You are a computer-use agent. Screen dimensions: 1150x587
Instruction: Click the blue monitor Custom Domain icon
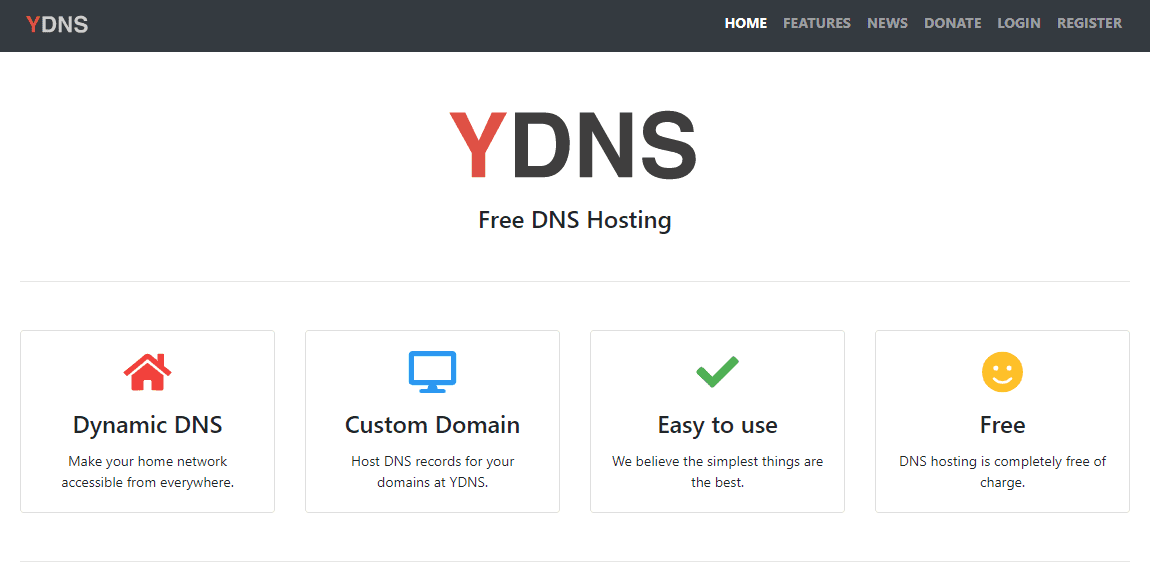[x=432, y=372]
